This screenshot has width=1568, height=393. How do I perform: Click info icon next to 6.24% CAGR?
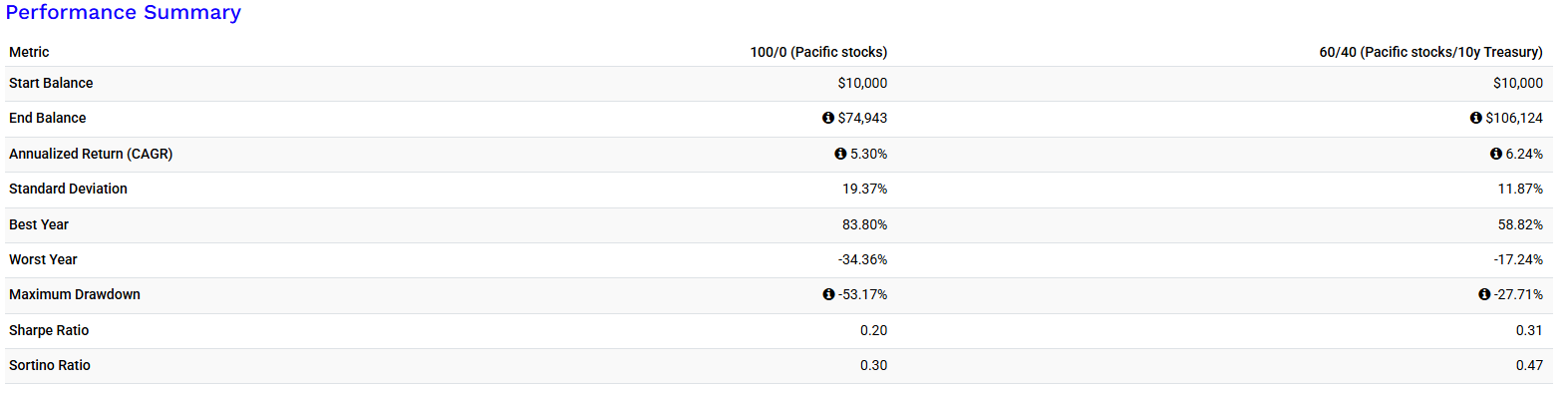click(1496, 154)
